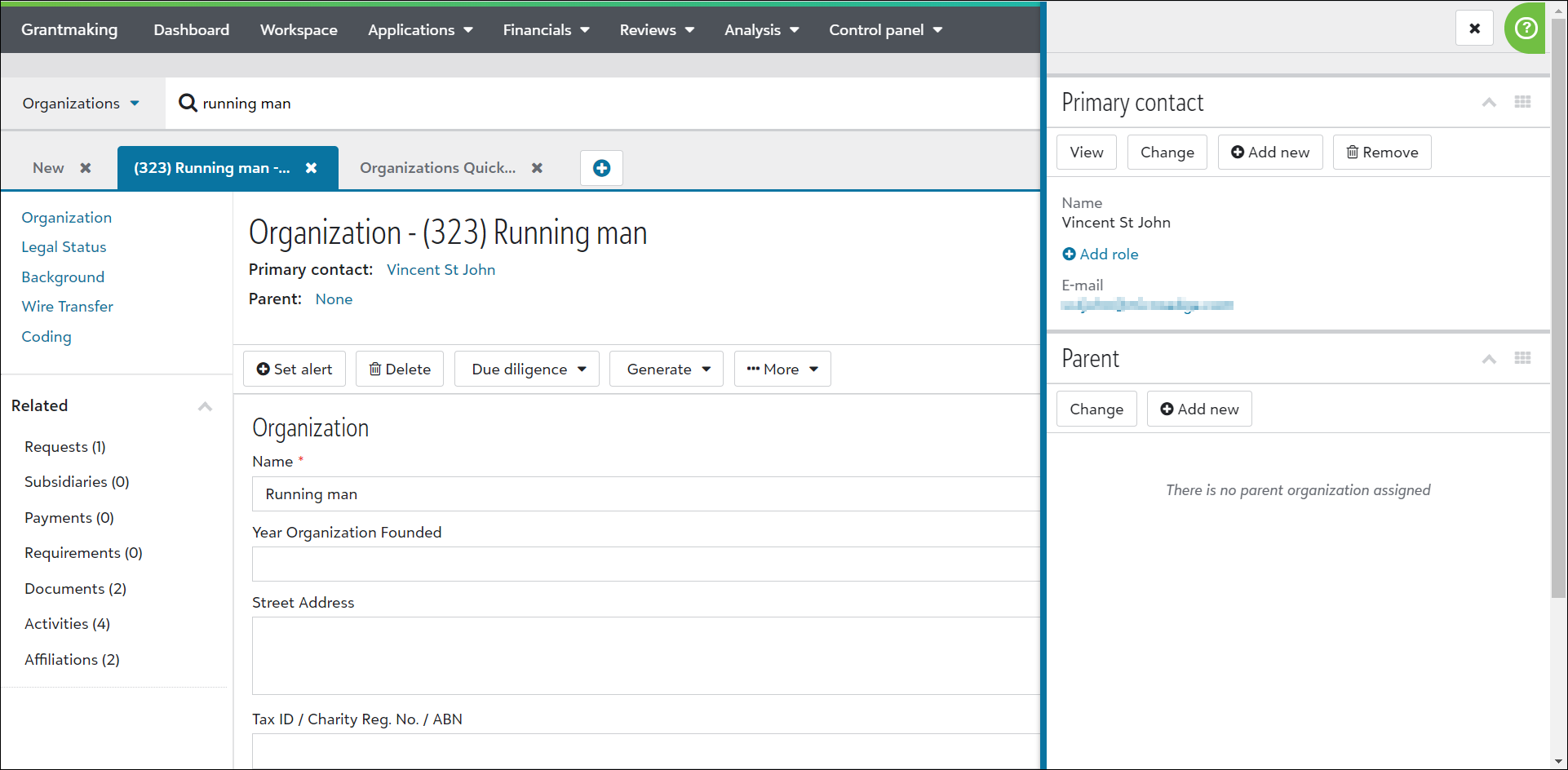The height and width of the screenshot is (770, 1568).
Task: Click the grid icon on the Primary contact panel
Action: (x=1522, y=102)
